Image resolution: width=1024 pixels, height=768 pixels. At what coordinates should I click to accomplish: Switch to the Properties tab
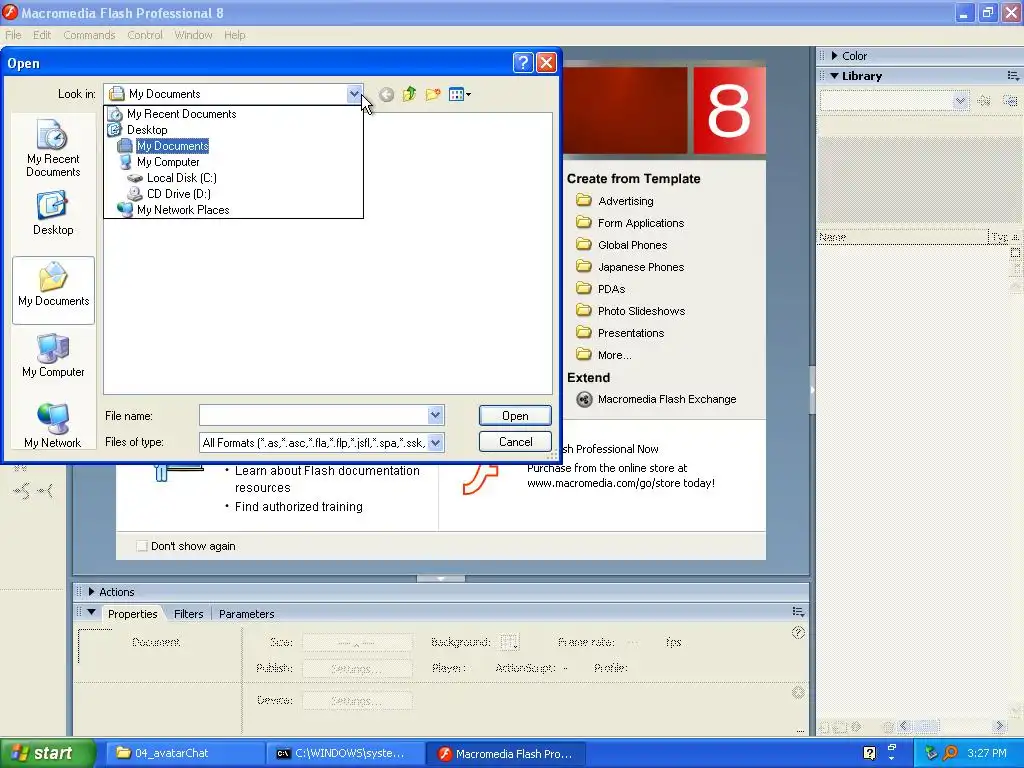(x=133, y=614)
